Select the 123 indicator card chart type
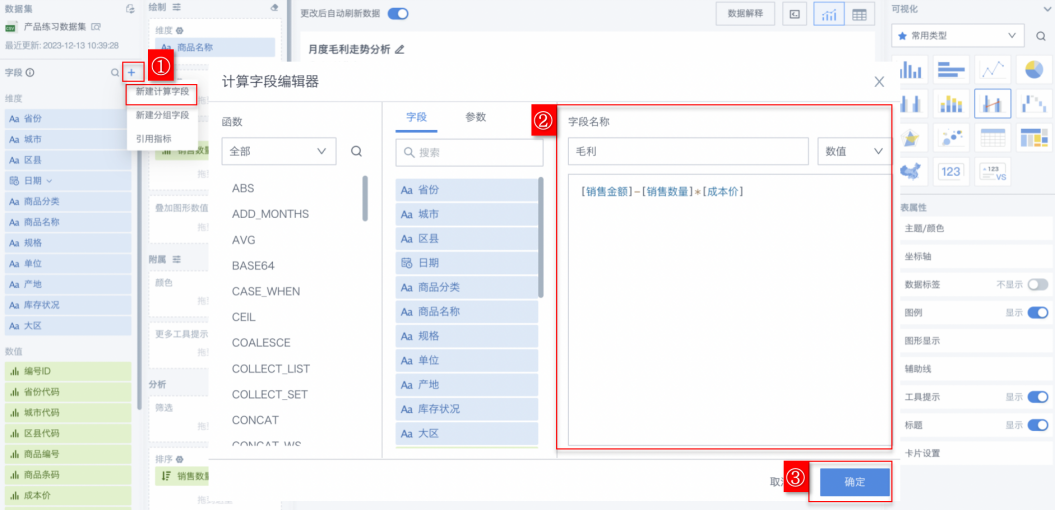The image size is (1055, 510). click(x=951, y=172)
